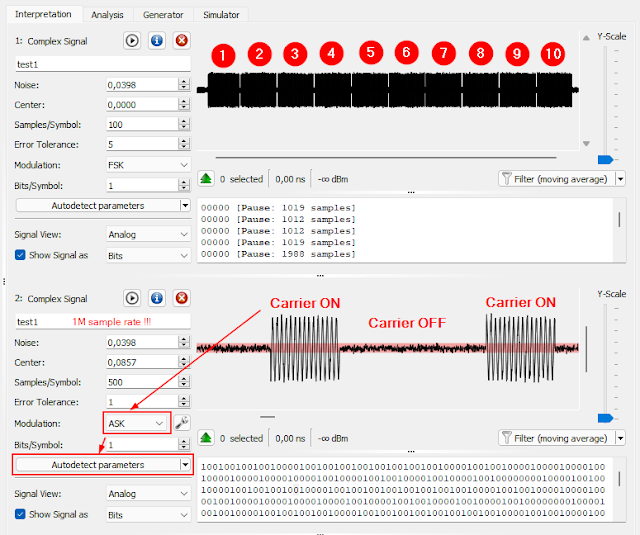
Task: Click the Pause: 1988 samples line
Action: 278,254
